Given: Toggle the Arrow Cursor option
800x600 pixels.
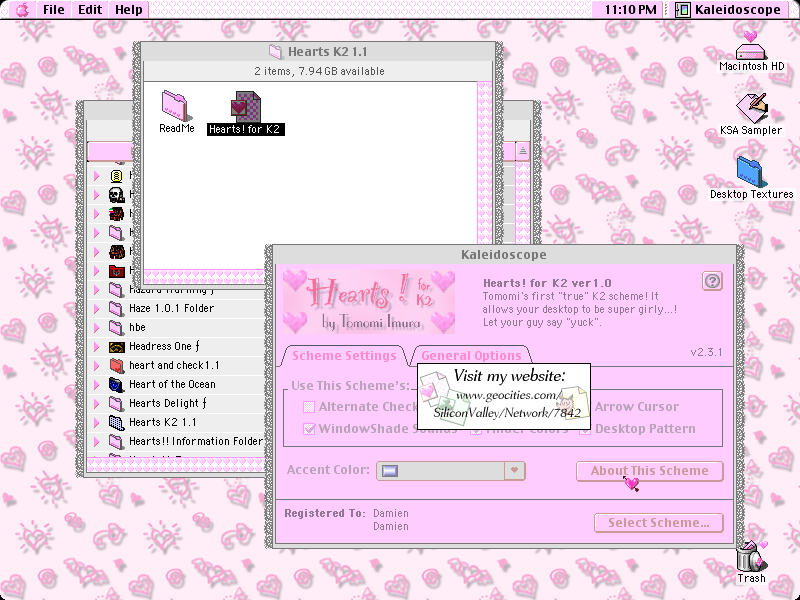Looking at the screenshot, I should pyautogui.click(x=636, y=407).
